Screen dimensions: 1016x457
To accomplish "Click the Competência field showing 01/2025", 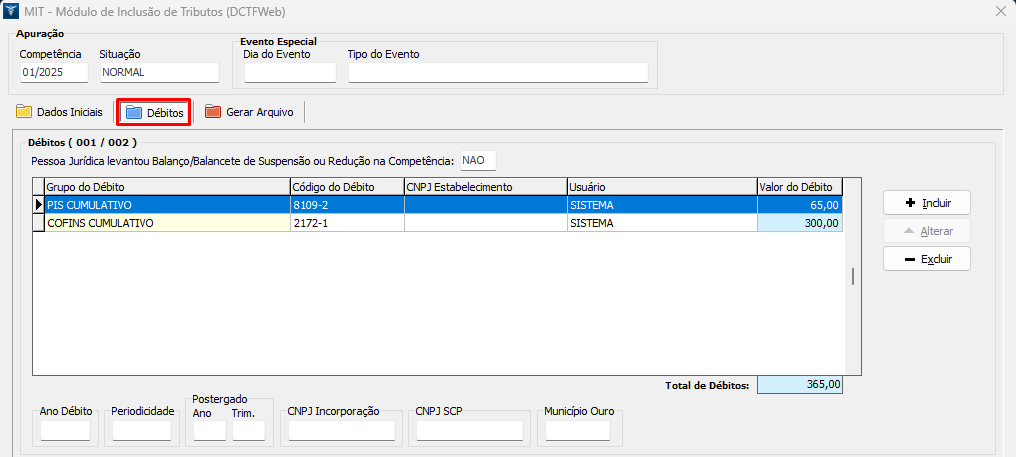I will [54, 72].
